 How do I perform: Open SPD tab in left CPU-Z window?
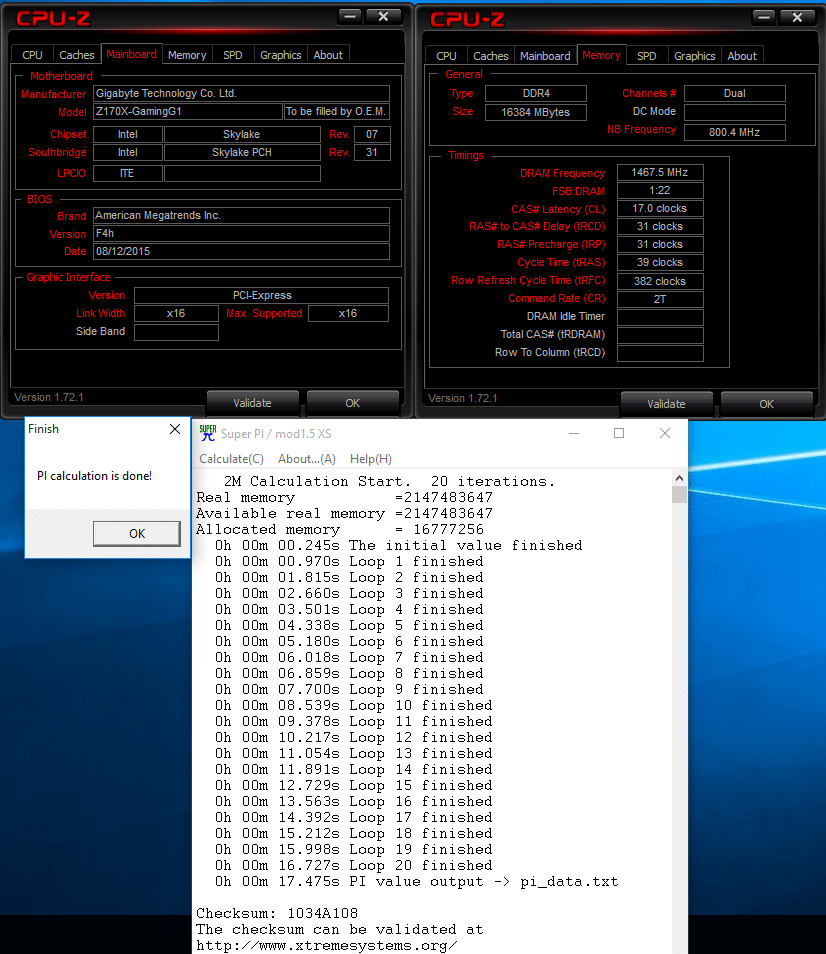pyautogui.click(x=233, y=55)
